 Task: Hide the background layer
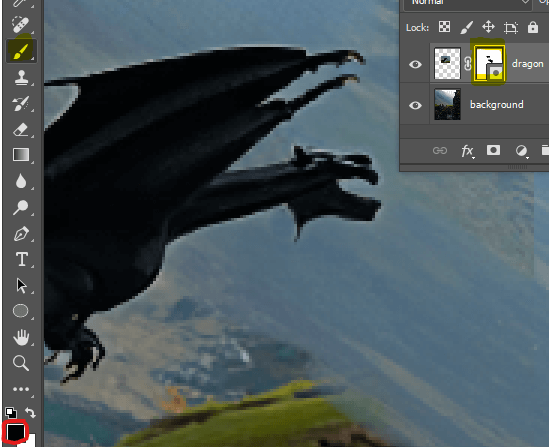pyautogui.click(x=415, y=105)
